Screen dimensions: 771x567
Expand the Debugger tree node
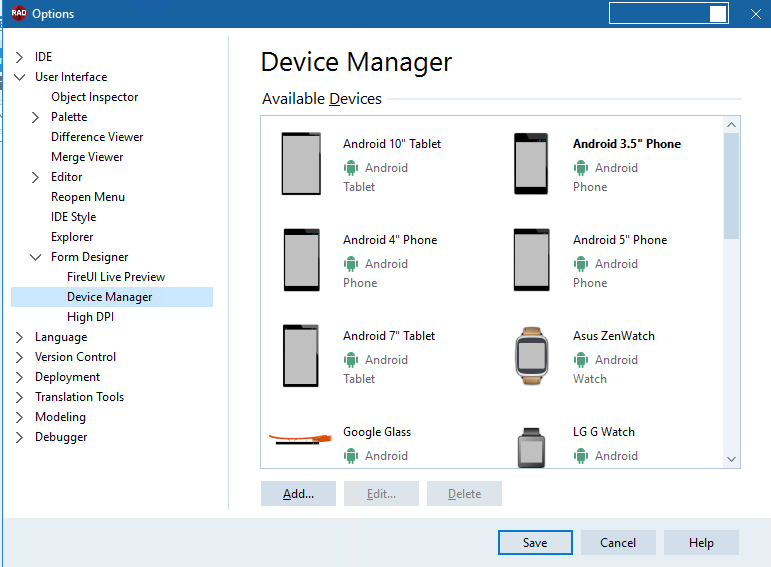point(19,437)
